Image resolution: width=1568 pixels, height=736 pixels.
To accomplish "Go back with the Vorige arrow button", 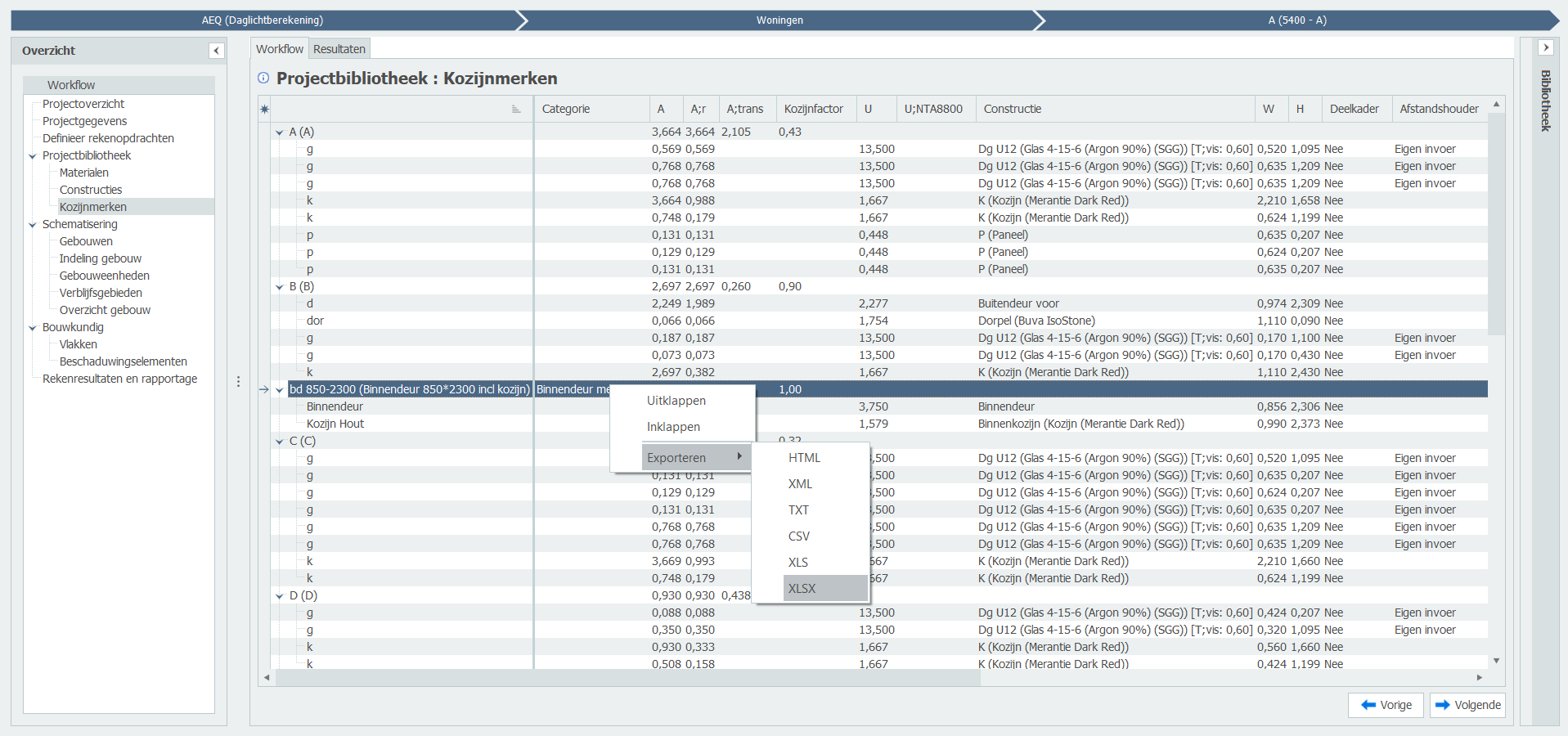I will 1386,705.
